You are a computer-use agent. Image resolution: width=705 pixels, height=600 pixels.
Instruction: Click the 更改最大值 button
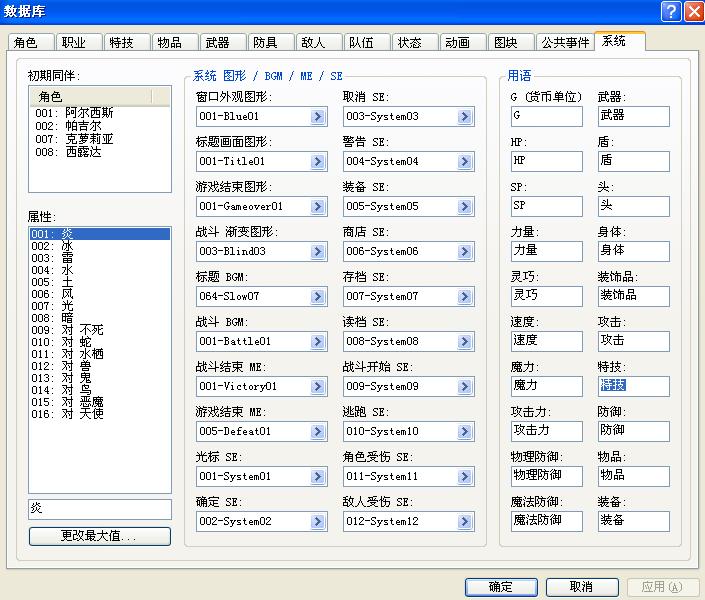pyautogui.click(x=100, y=536)
